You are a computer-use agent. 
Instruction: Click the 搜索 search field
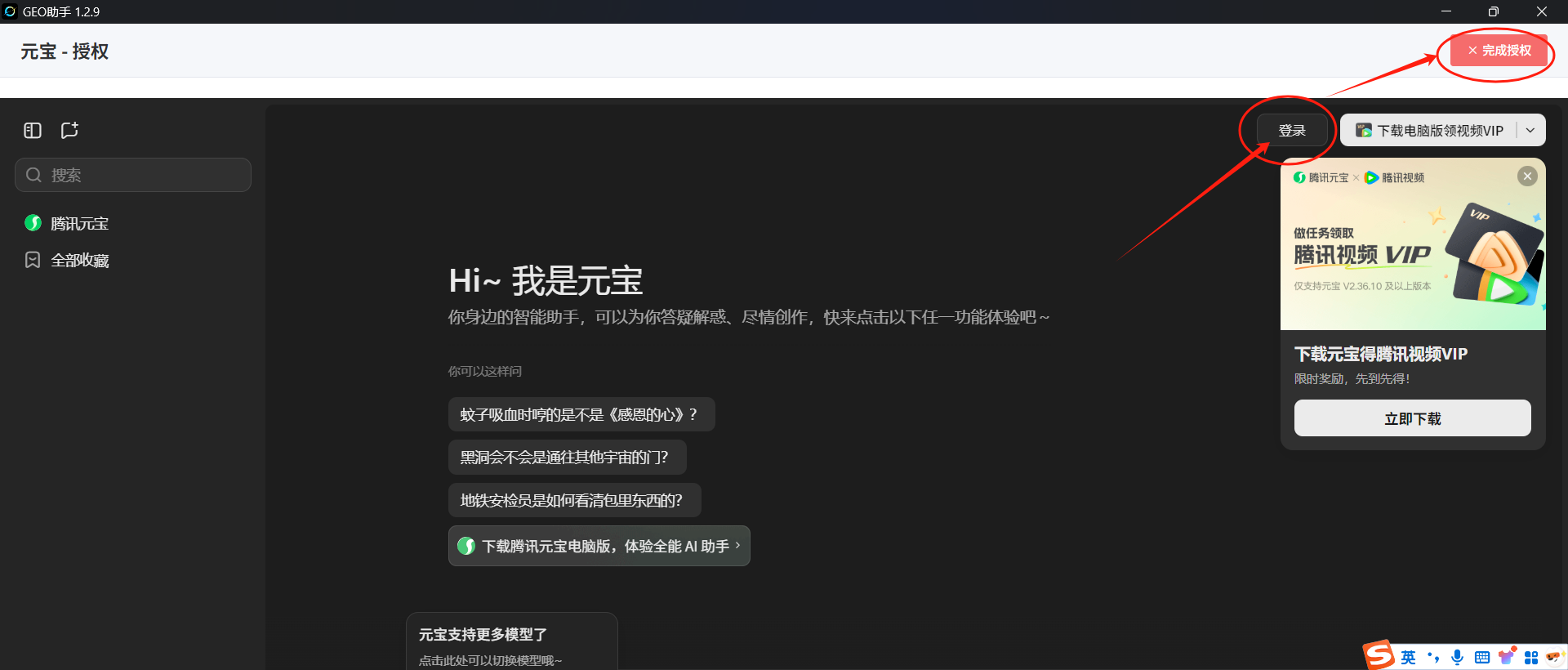pyautogui.click(x=133, y=175)
